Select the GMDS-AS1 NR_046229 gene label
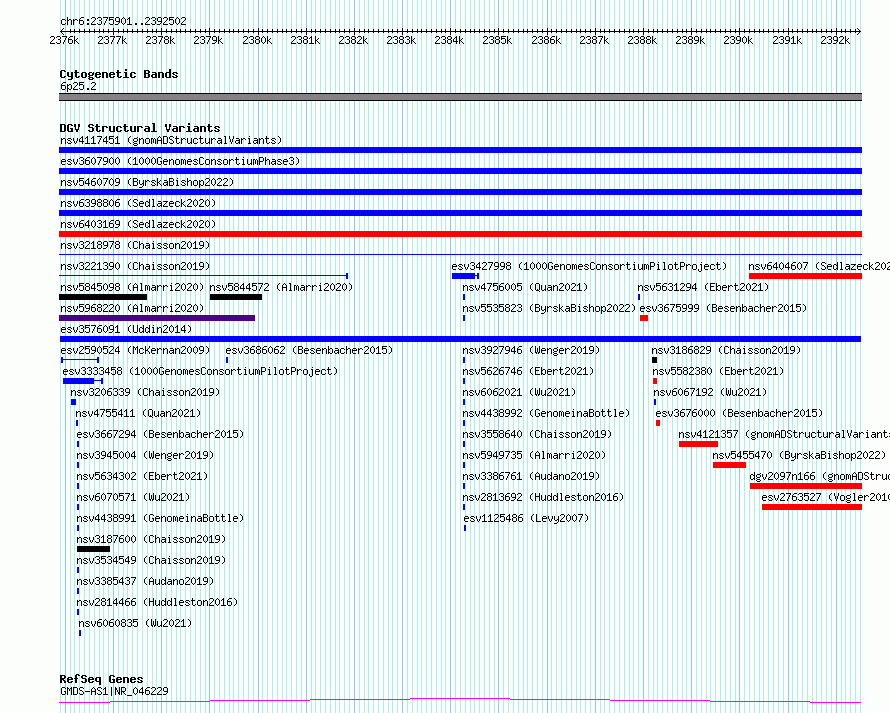890x713 pixels. [x=114, y=691]
